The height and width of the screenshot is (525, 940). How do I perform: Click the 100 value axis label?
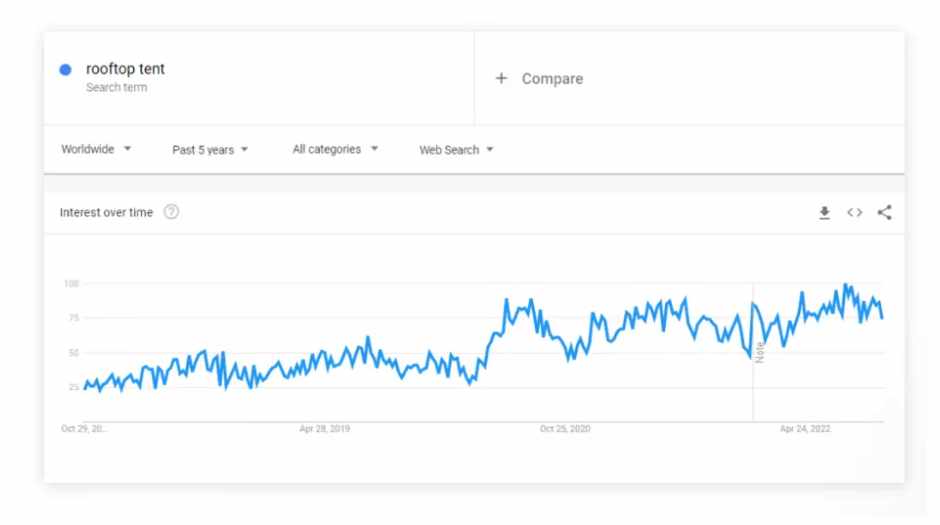click(71, 283)
